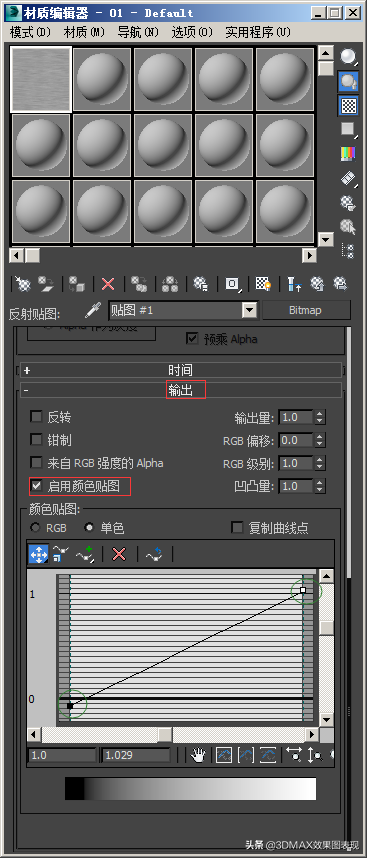367x858 pixels.
Task: Select the RGB radio button
Action: pos(36,528)
